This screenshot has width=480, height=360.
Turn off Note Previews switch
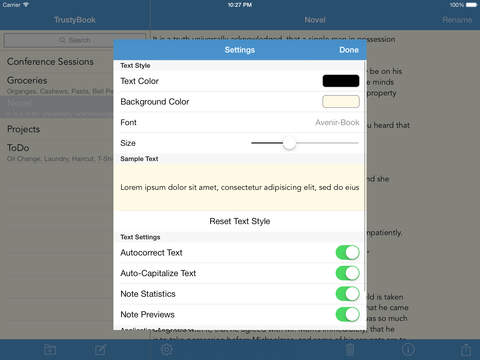click(347, 315)
